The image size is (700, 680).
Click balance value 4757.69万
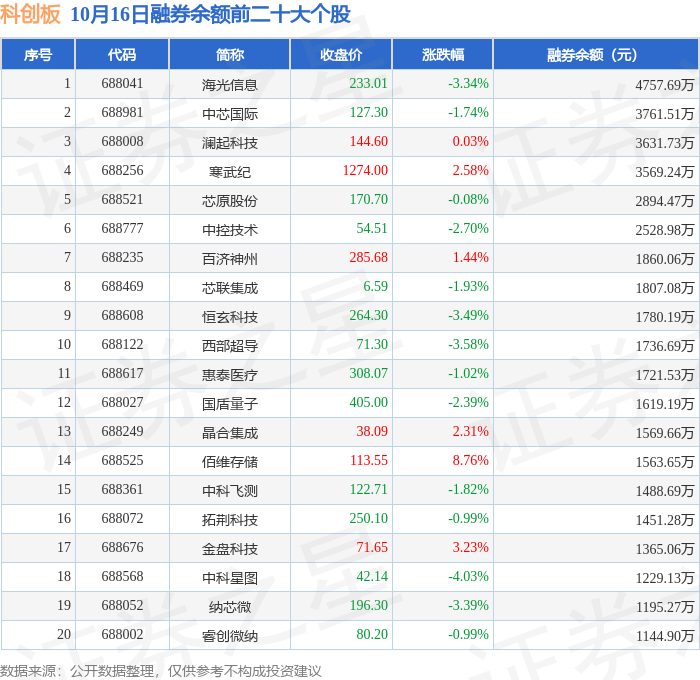click(x=665, y=84)
